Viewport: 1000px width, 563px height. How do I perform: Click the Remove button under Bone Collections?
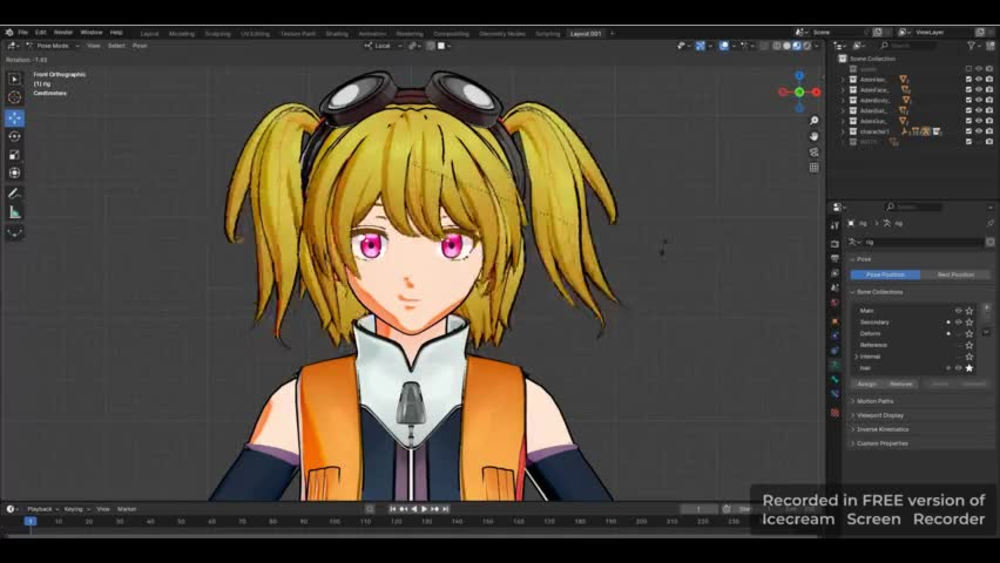point(901,384)
